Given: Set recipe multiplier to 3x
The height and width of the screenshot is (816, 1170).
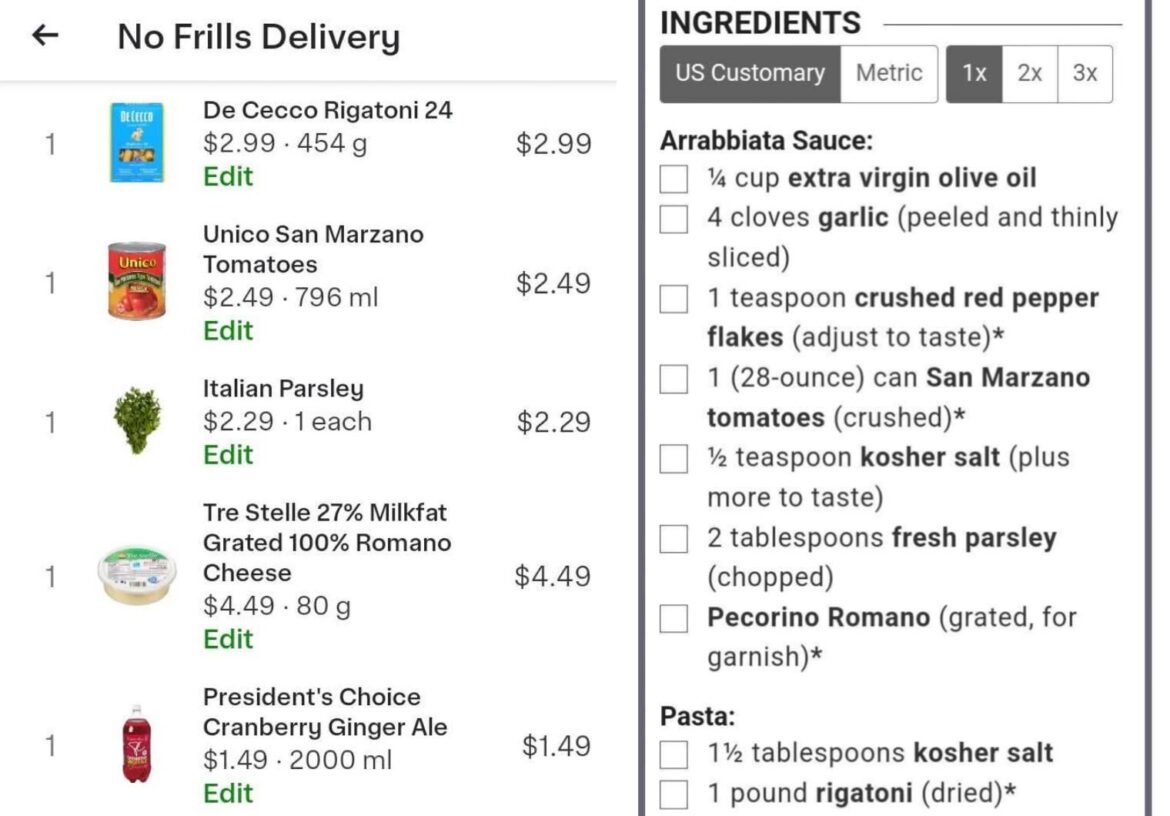Looking at the screenshot, I should click(x=1085, y=73).
